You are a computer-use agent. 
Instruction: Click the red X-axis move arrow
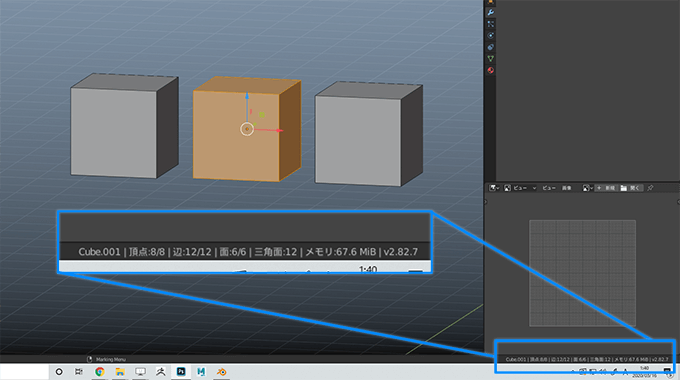[279, 130]
